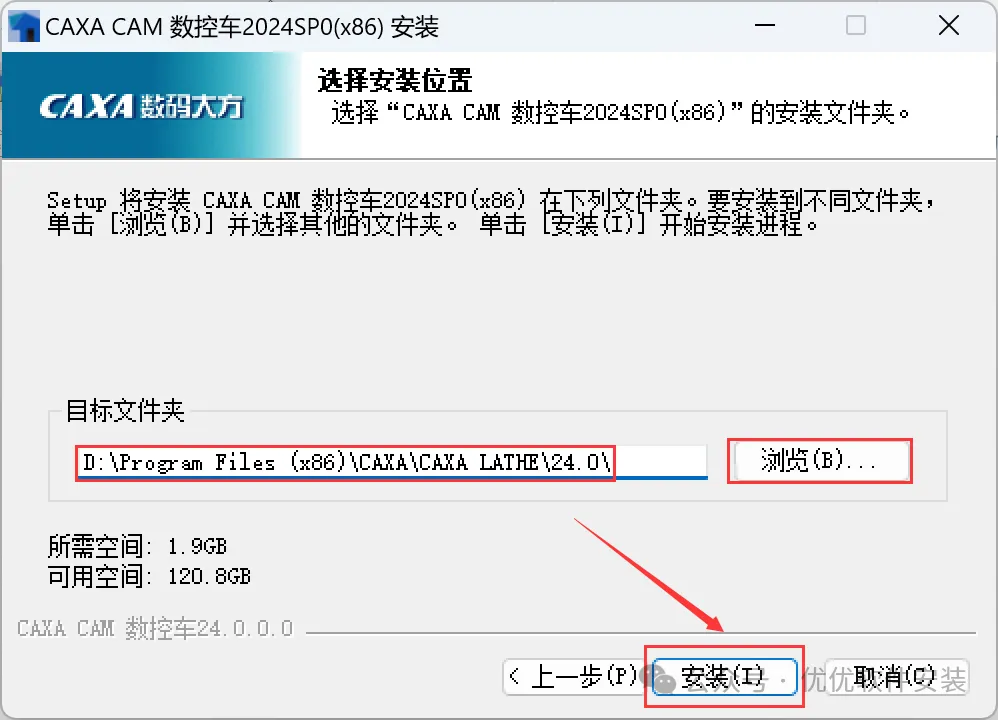
Task: Abort setup with 取消(C) button
Action: (897, 677)
